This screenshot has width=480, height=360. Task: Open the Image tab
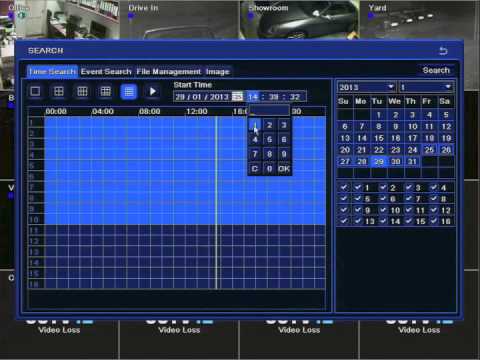(x=218, y=71)
